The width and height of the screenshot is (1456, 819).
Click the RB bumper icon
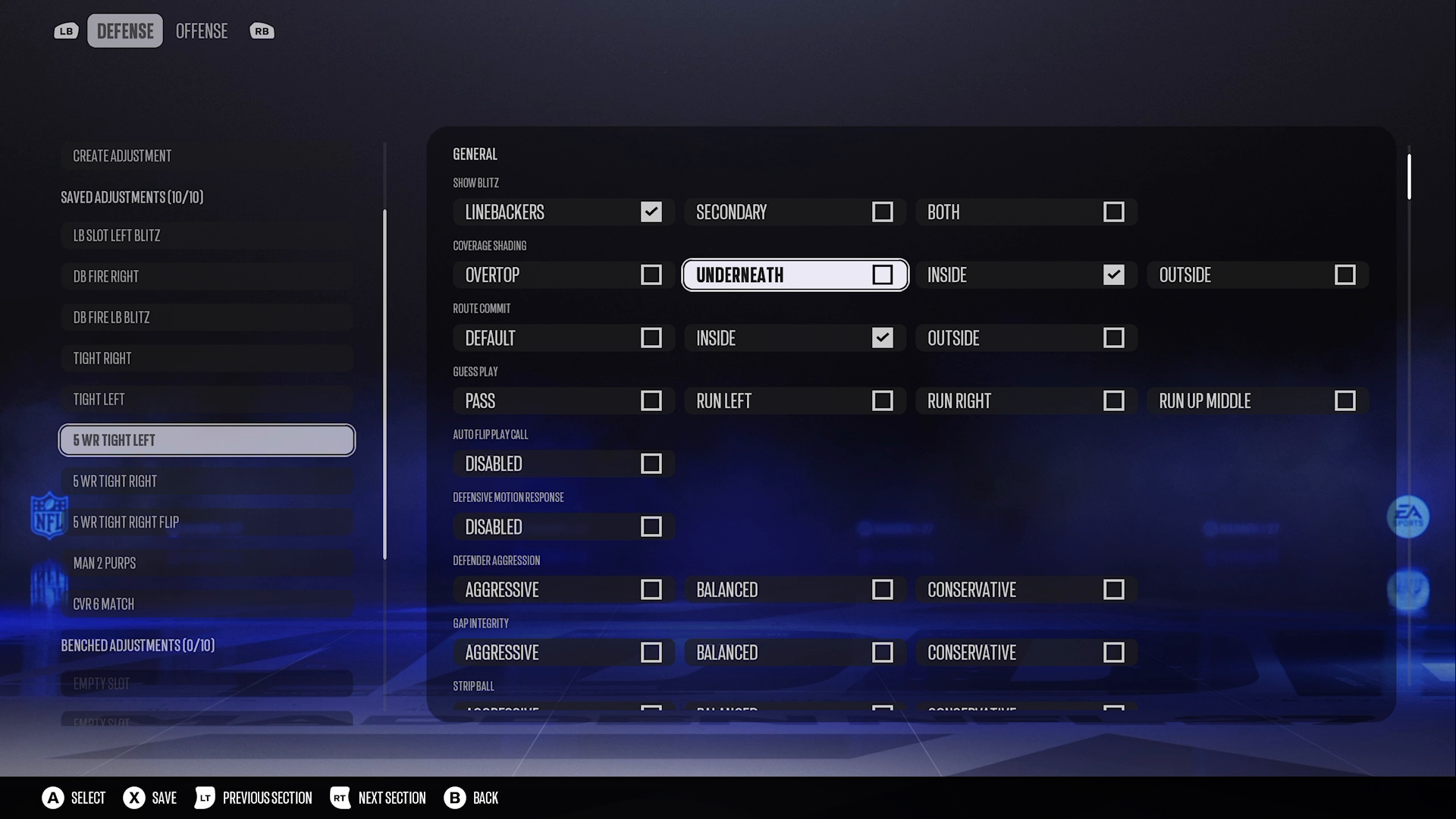click(262, 31)
